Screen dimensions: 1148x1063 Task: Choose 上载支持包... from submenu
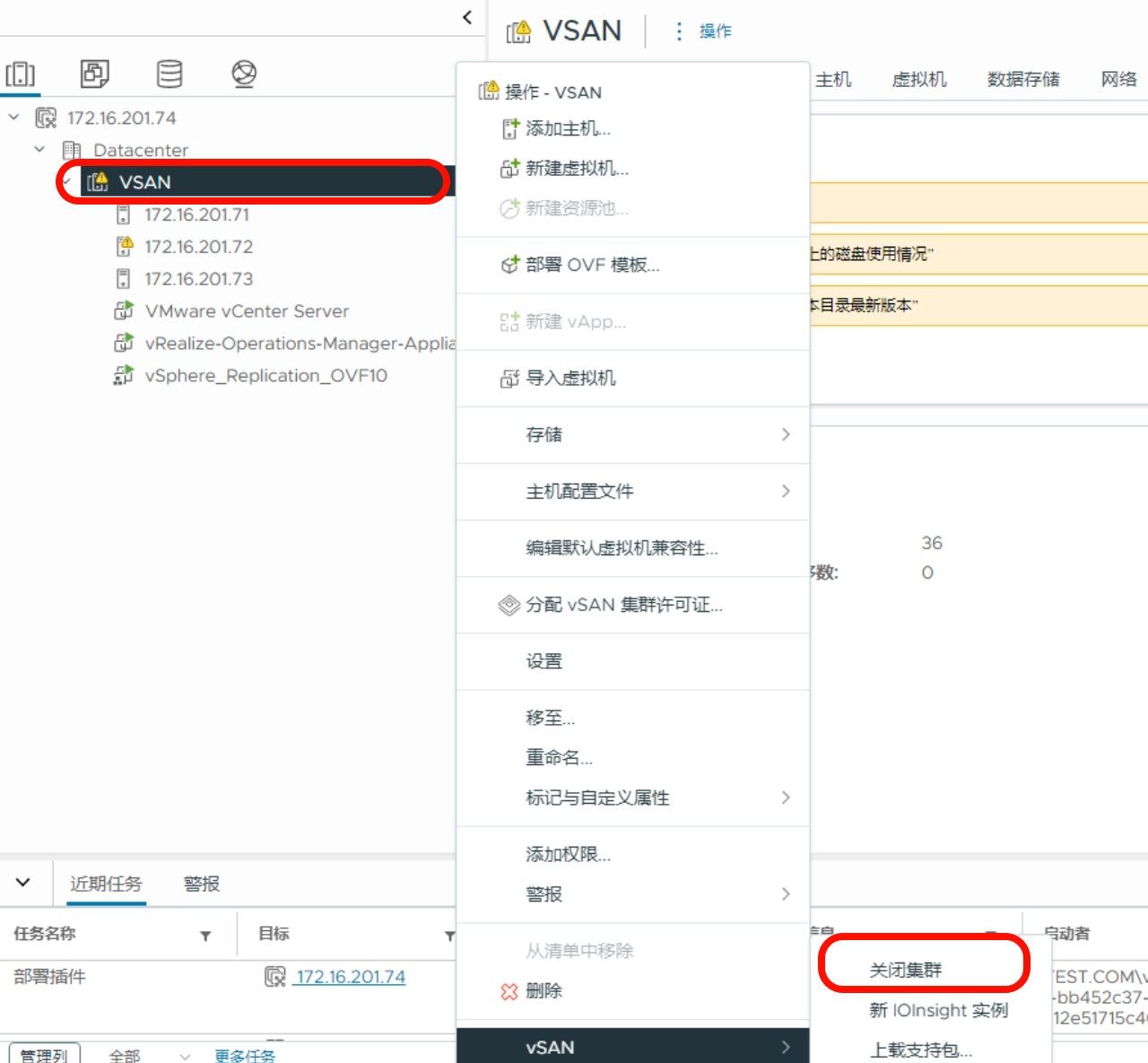click(921, 1050)
